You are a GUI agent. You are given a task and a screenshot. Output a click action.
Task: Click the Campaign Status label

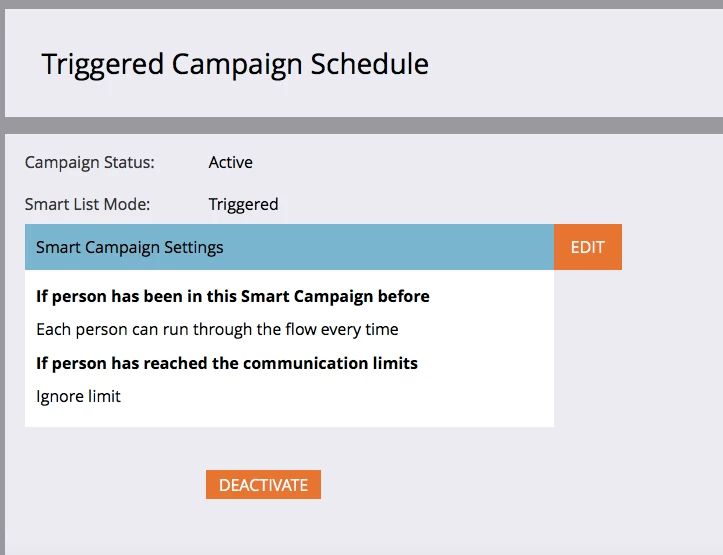tap(89, 162)
